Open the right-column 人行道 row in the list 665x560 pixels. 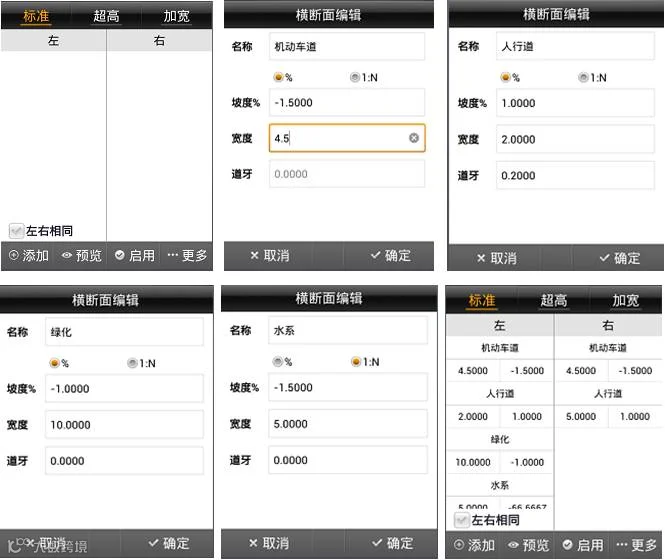coord(608,394)
